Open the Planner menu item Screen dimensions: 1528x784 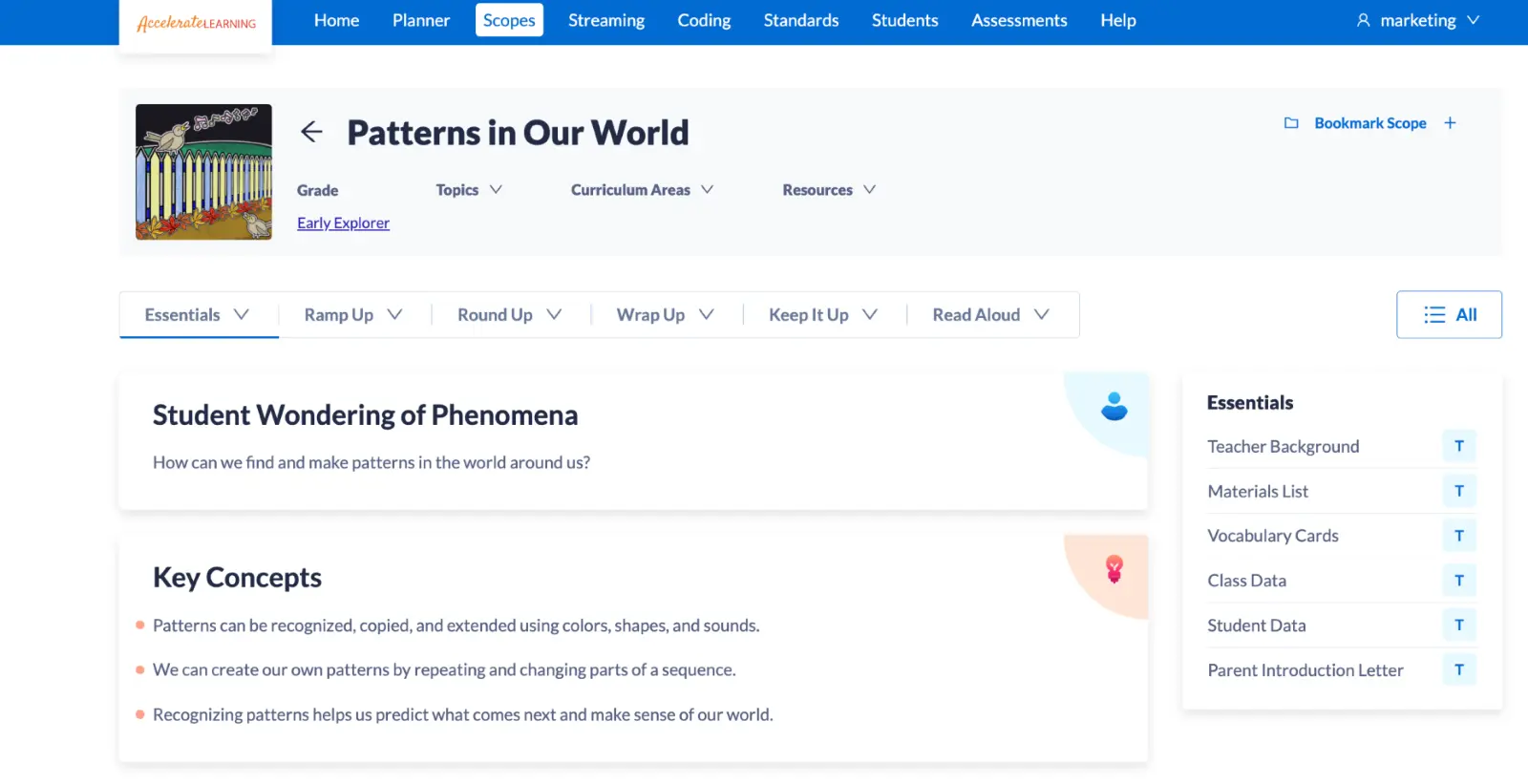420,20
